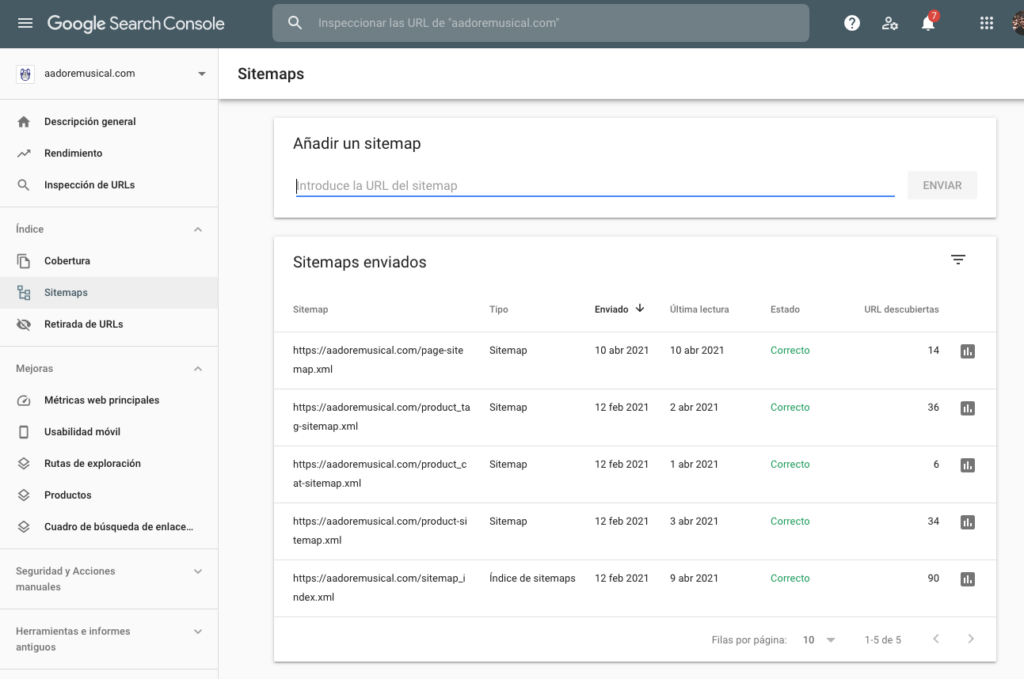
Task: Collapse the Índice section
Action: 198,230
